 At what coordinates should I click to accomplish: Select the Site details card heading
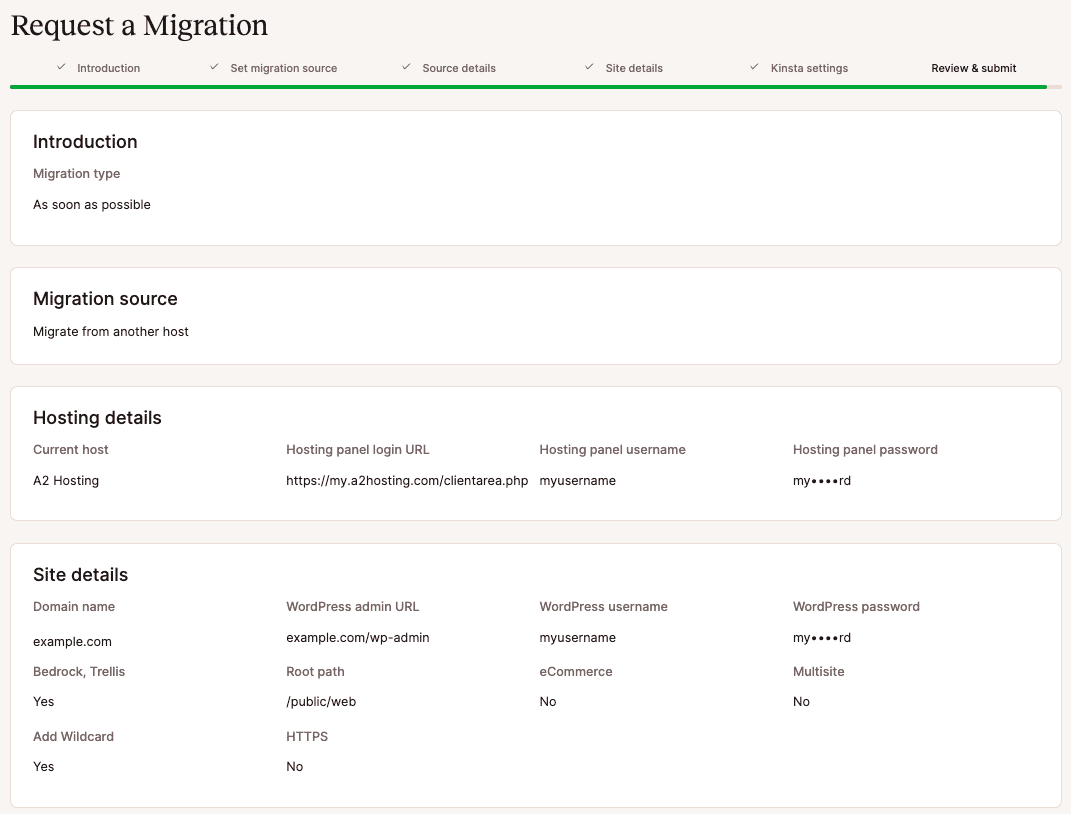80,574
